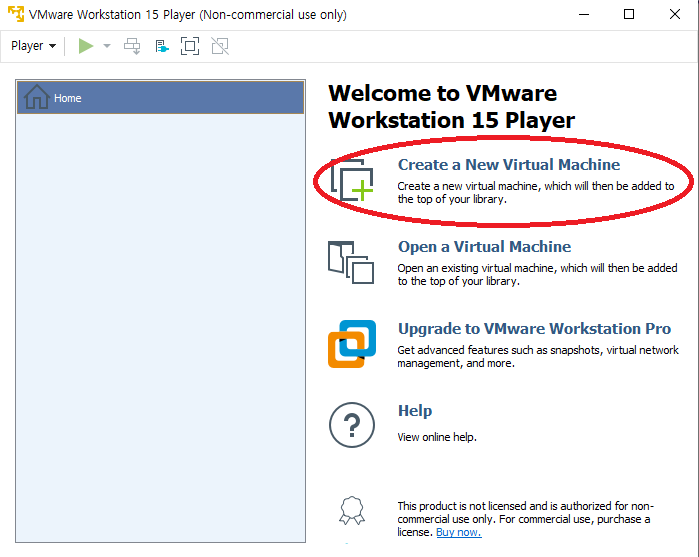Click the VMware logo in title bar
The width and height of the screenshot is (699, 557).
[x=16, y=14]
